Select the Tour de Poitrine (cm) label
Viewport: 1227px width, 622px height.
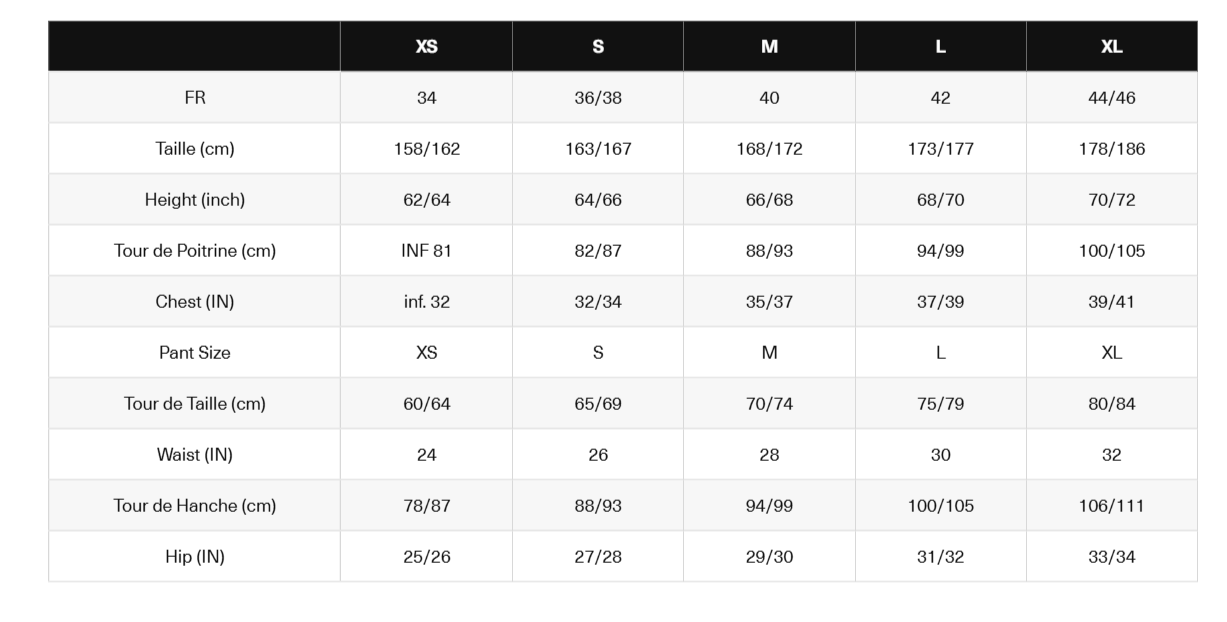click(x=195, y=251)
